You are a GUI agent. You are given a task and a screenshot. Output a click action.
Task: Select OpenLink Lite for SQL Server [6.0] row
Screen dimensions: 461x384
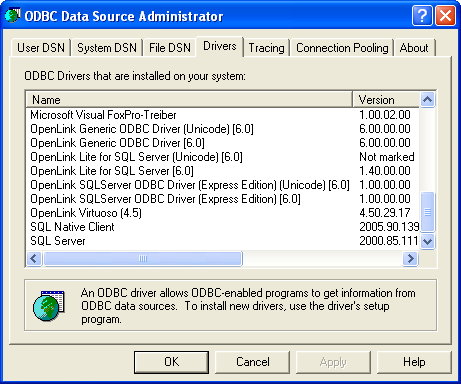click(x=112, y=171)
